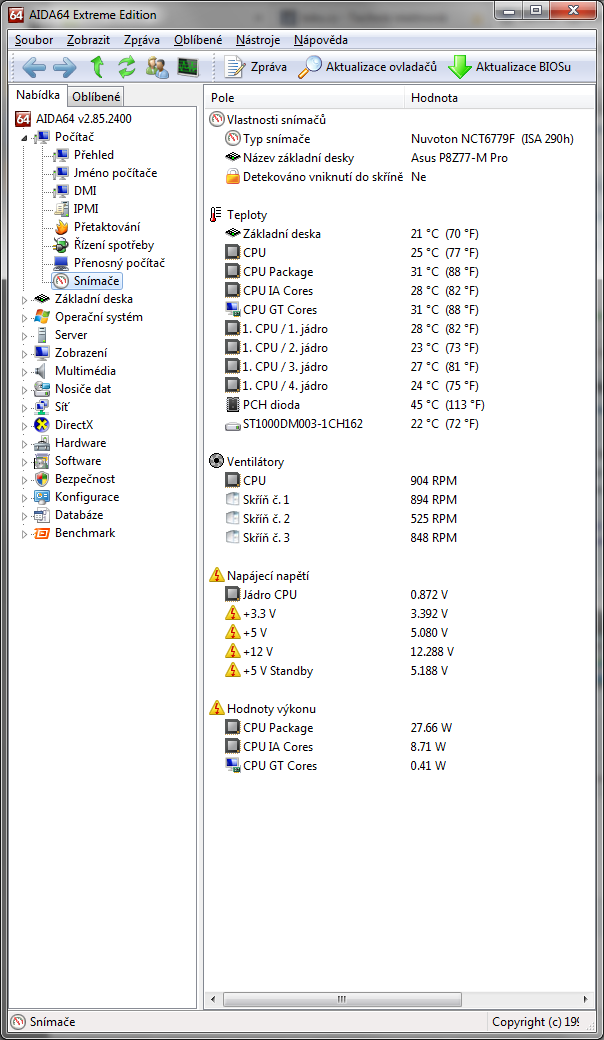The image size is (604, 1040).
Task: Open the user management people icon
Action: coord(158,66)
